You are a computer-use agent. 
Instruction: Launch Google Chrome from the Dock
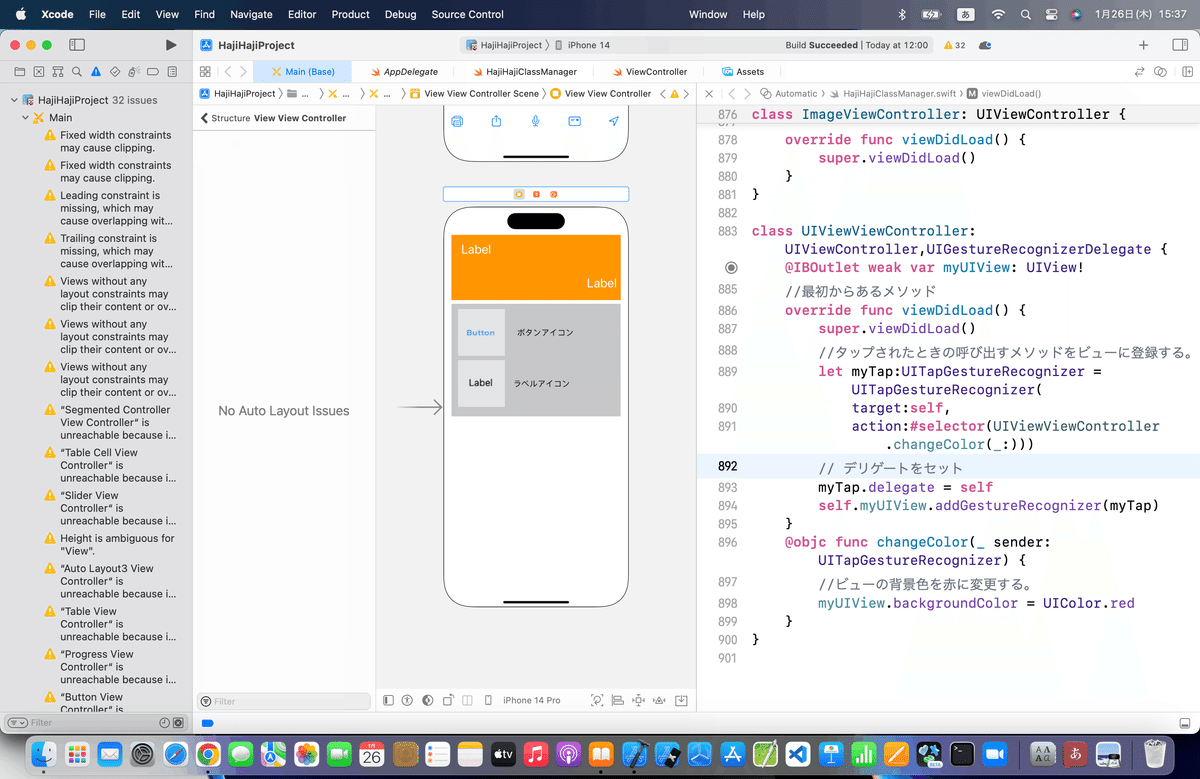click(208, 754)
